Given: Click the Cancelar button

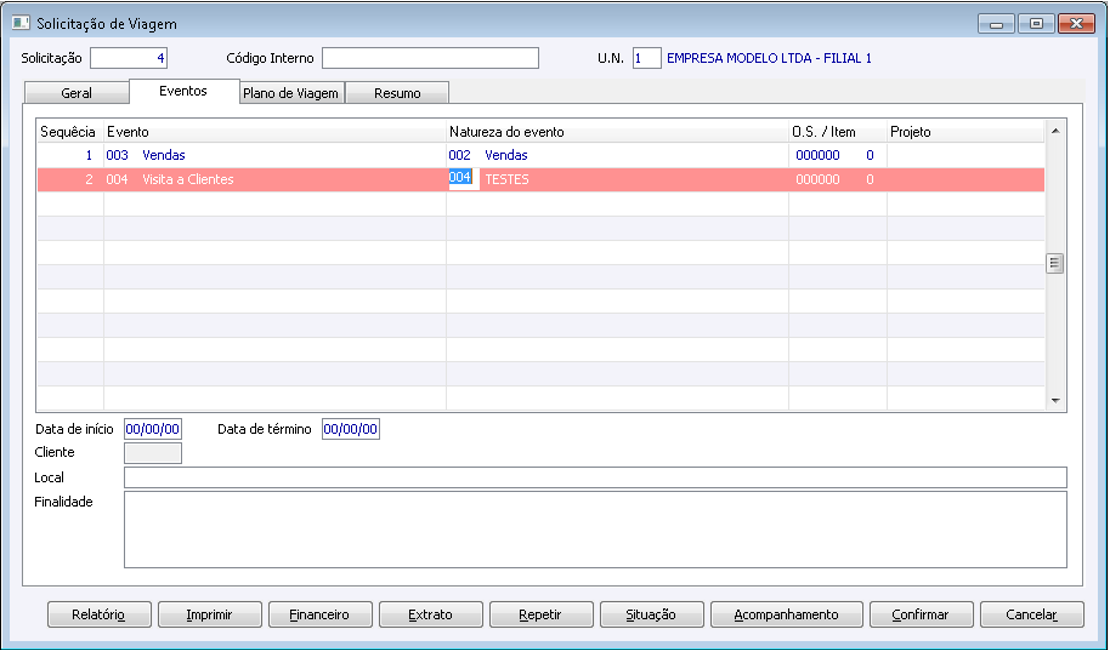Looking at the screenshot, I should point(1032,615).
